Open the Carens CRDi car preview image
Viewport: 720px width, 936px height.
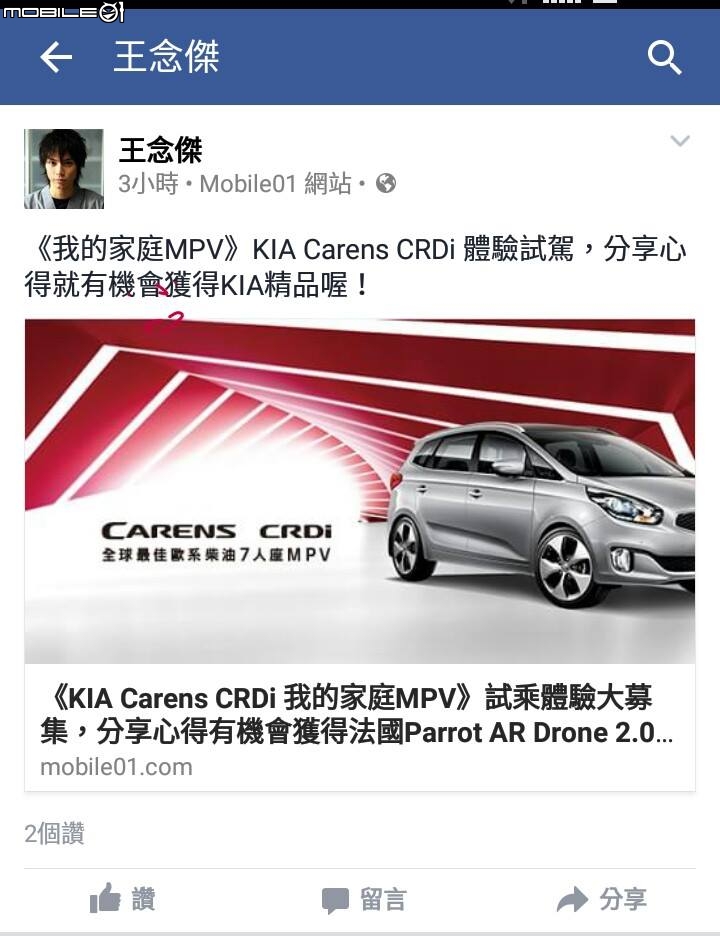[x=360, y=491]
